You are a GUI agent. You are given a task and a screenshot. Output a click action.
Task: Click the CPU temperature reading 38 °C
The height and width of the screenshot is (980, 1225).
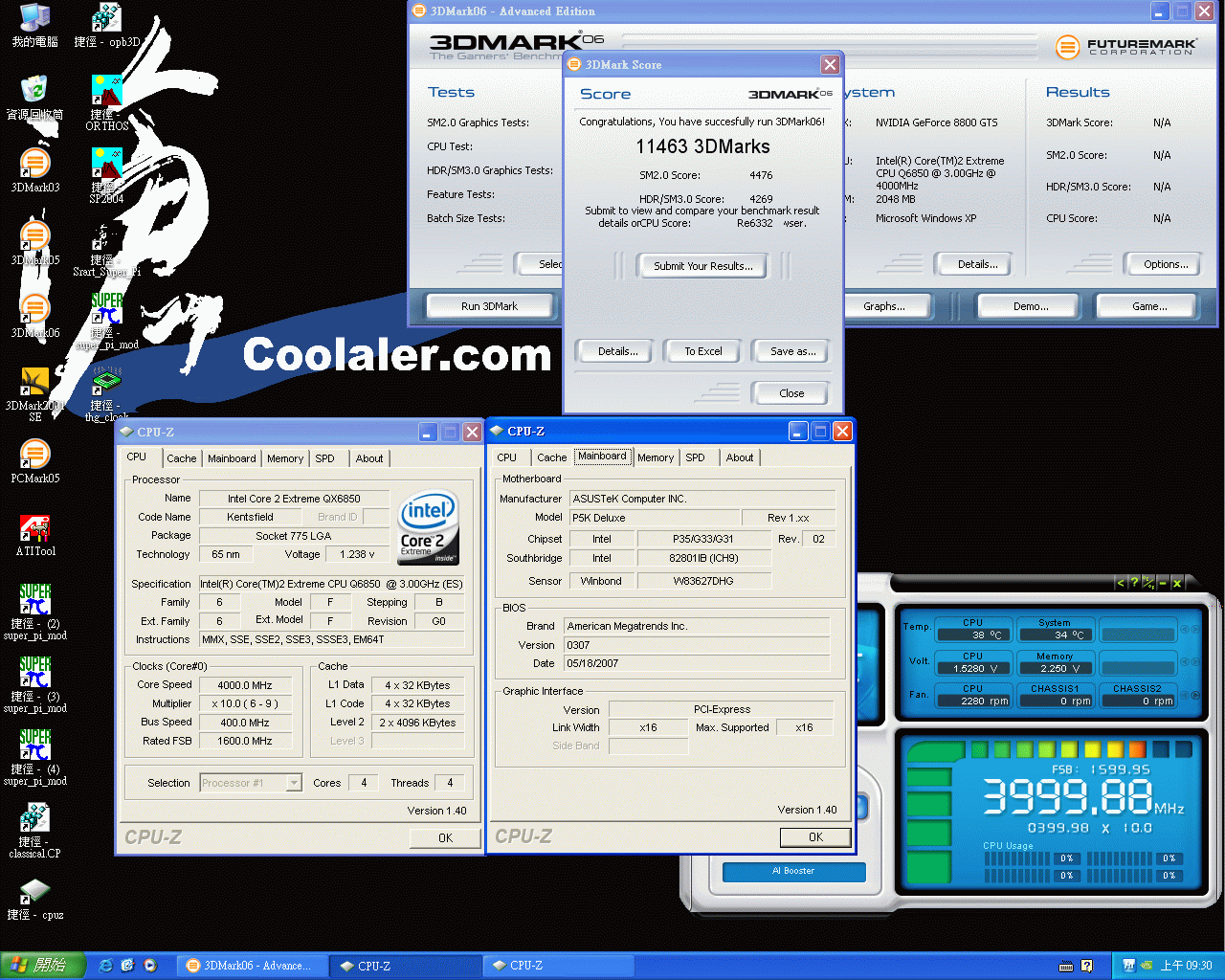click(x=972, y=635)
